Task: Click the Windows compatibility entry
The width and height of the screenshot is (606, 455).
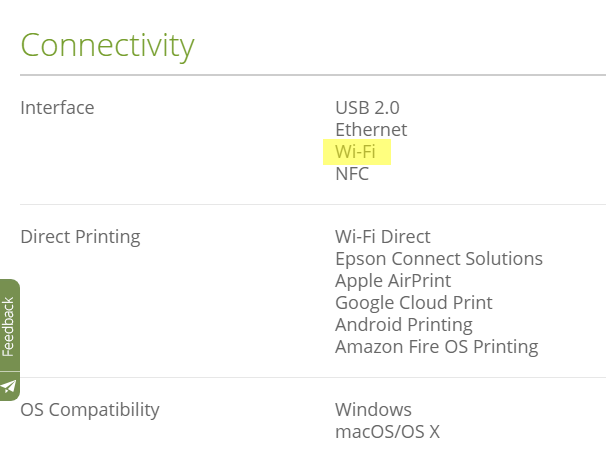Action: pos(373,410)
